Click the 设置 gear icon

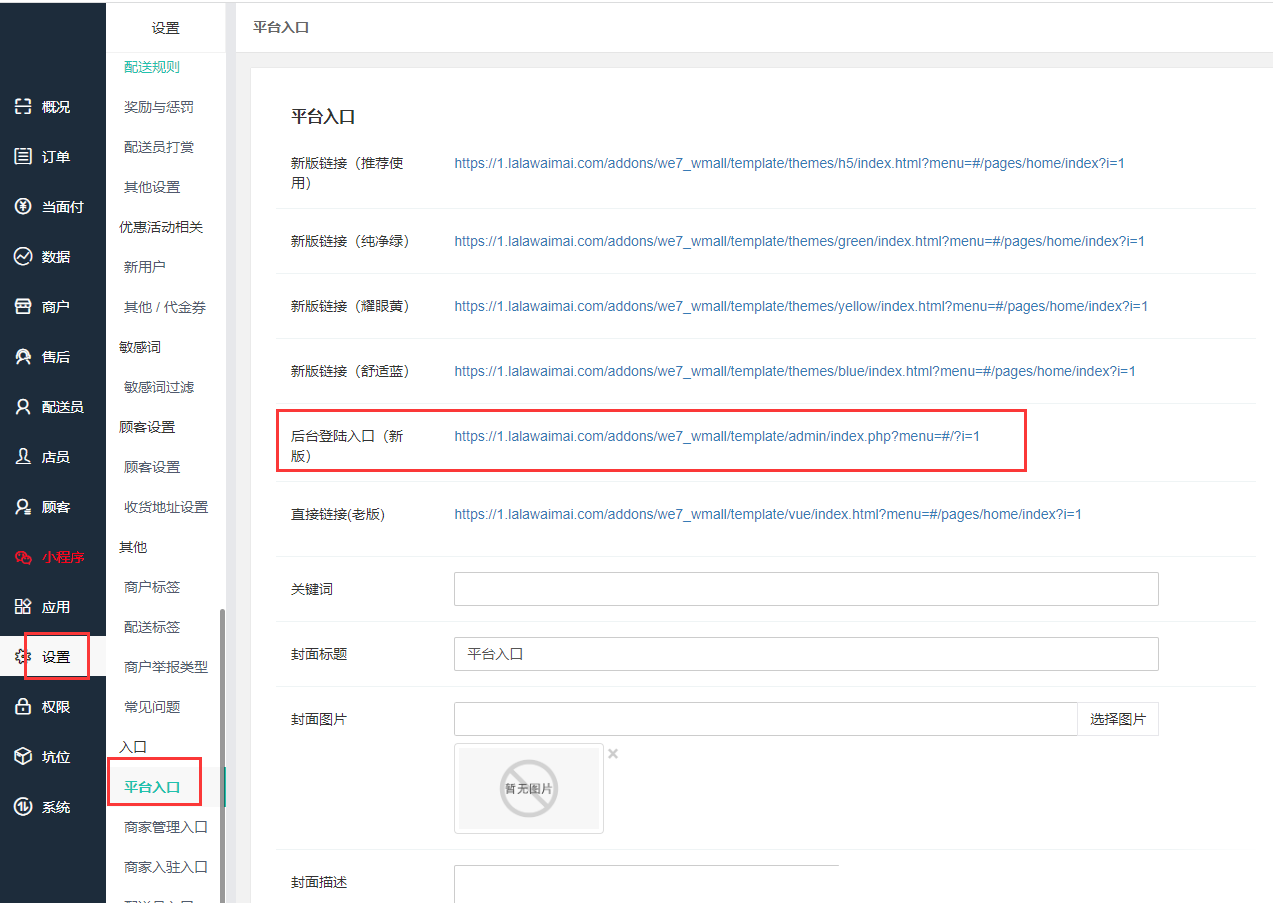(23, 657)
